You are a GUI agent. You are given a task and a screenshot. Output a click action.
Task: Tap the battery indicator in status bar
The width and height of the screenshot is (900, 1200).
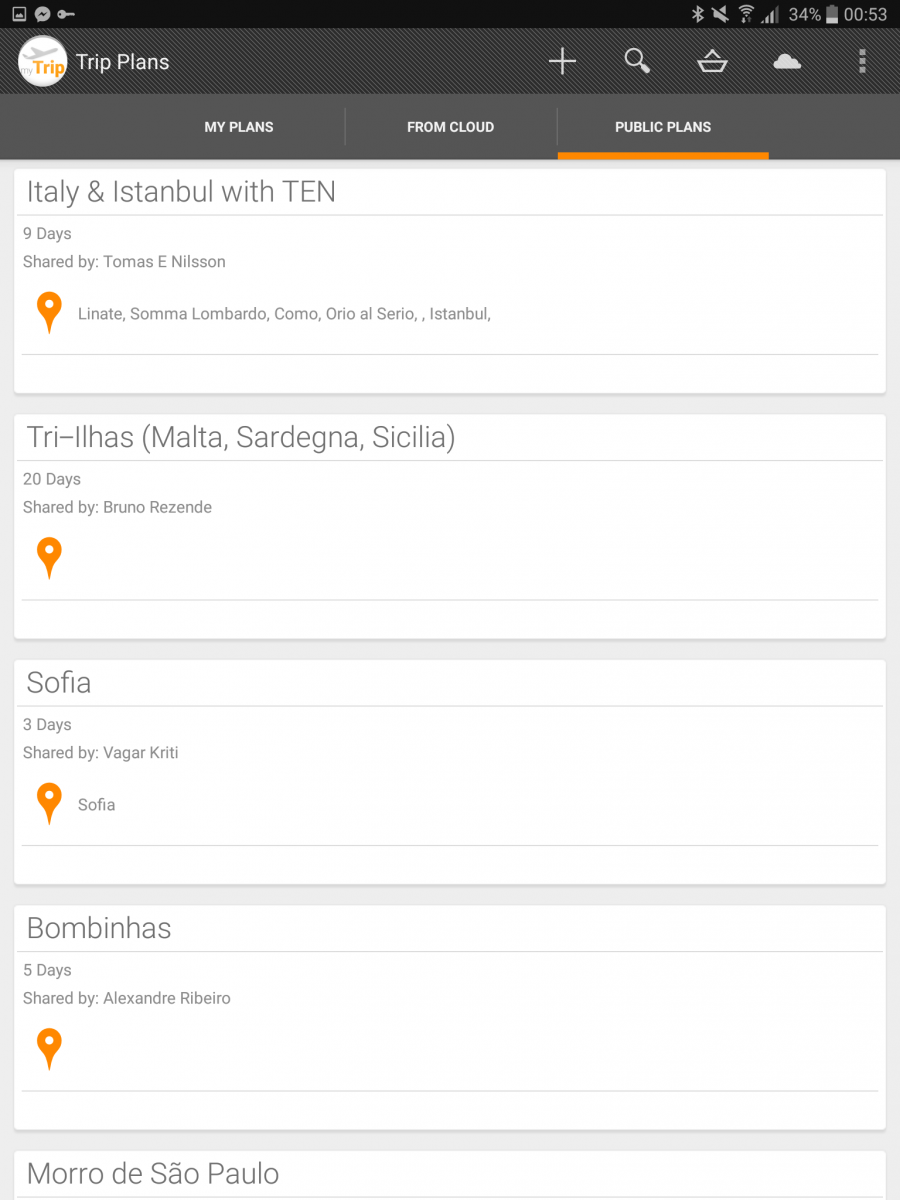click(x=832, y=14)
